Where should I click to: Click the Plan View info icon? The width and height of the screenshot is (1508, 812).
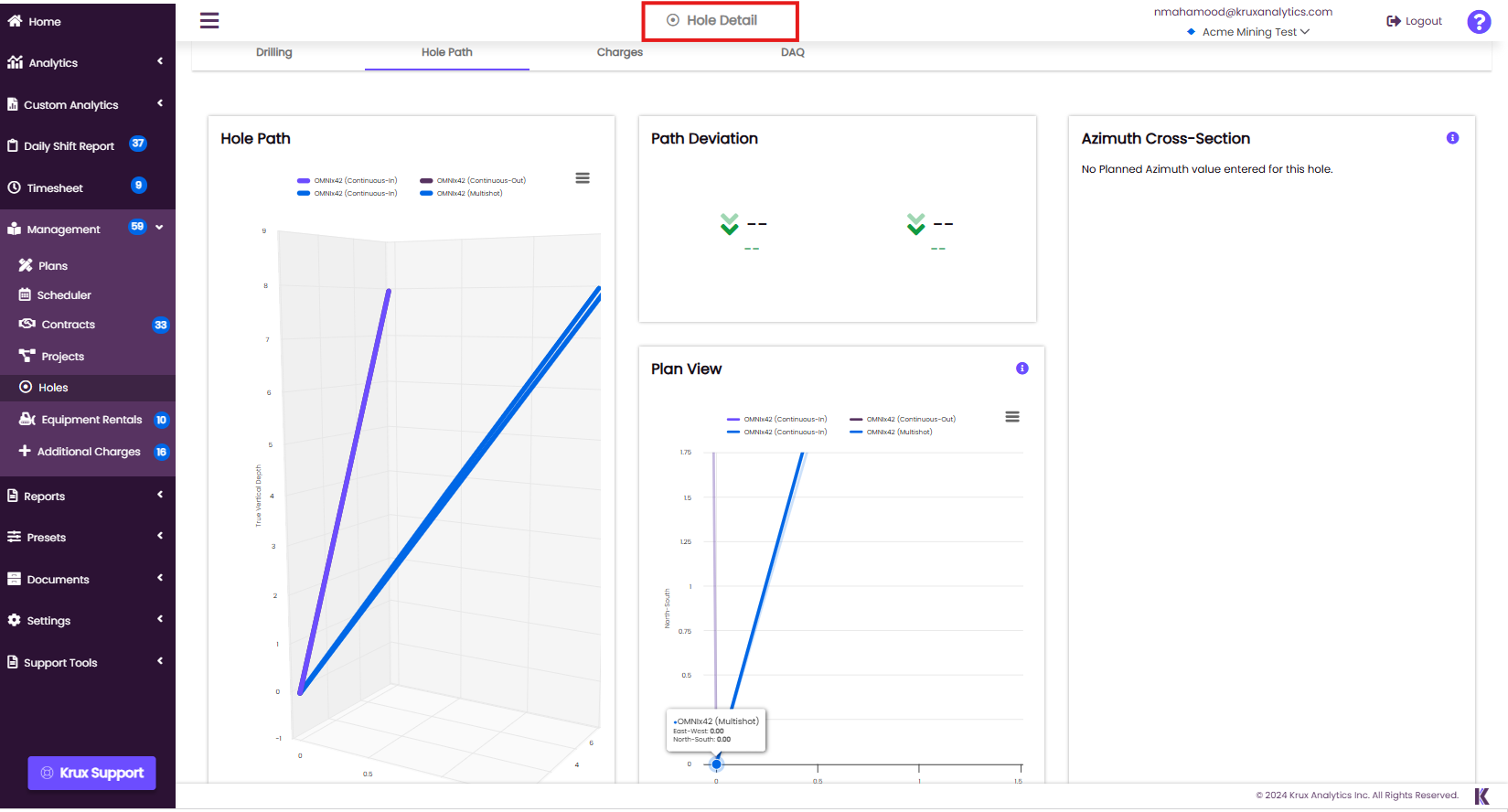1021,369
